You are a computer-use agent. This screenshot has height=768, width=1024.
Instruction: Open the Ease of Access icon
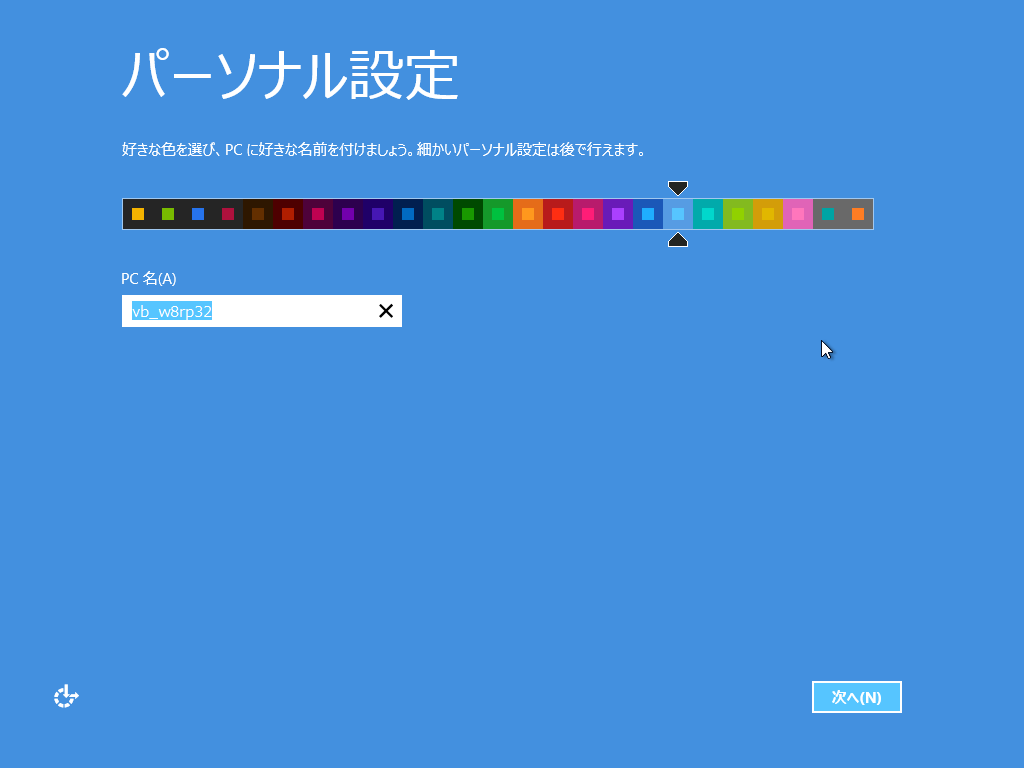point(66,697)
